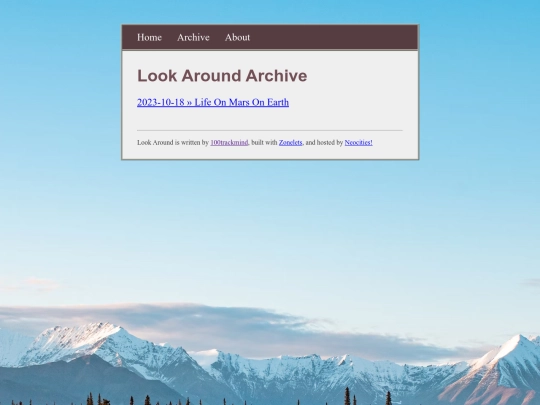Click the Look Around Archive heading
Image resolution: width=540 pixels, height=405 pixels.
click(x=222, y=76)
